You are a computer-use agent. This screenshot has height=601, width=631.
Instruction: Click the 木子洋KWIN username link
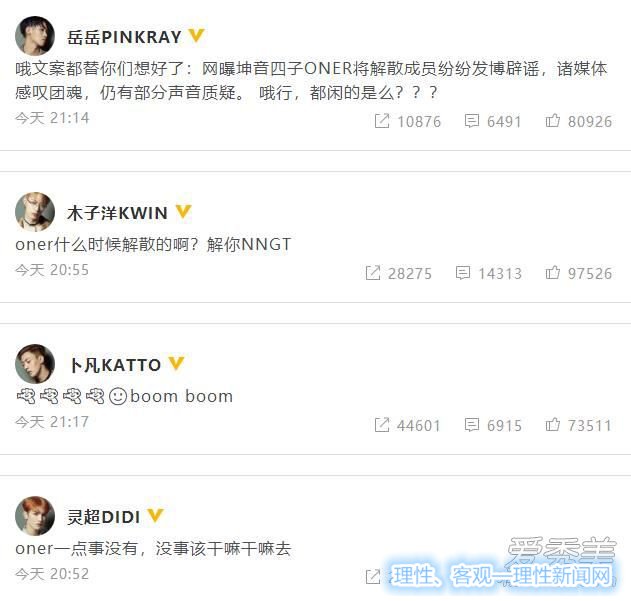[x=117, y=213]
